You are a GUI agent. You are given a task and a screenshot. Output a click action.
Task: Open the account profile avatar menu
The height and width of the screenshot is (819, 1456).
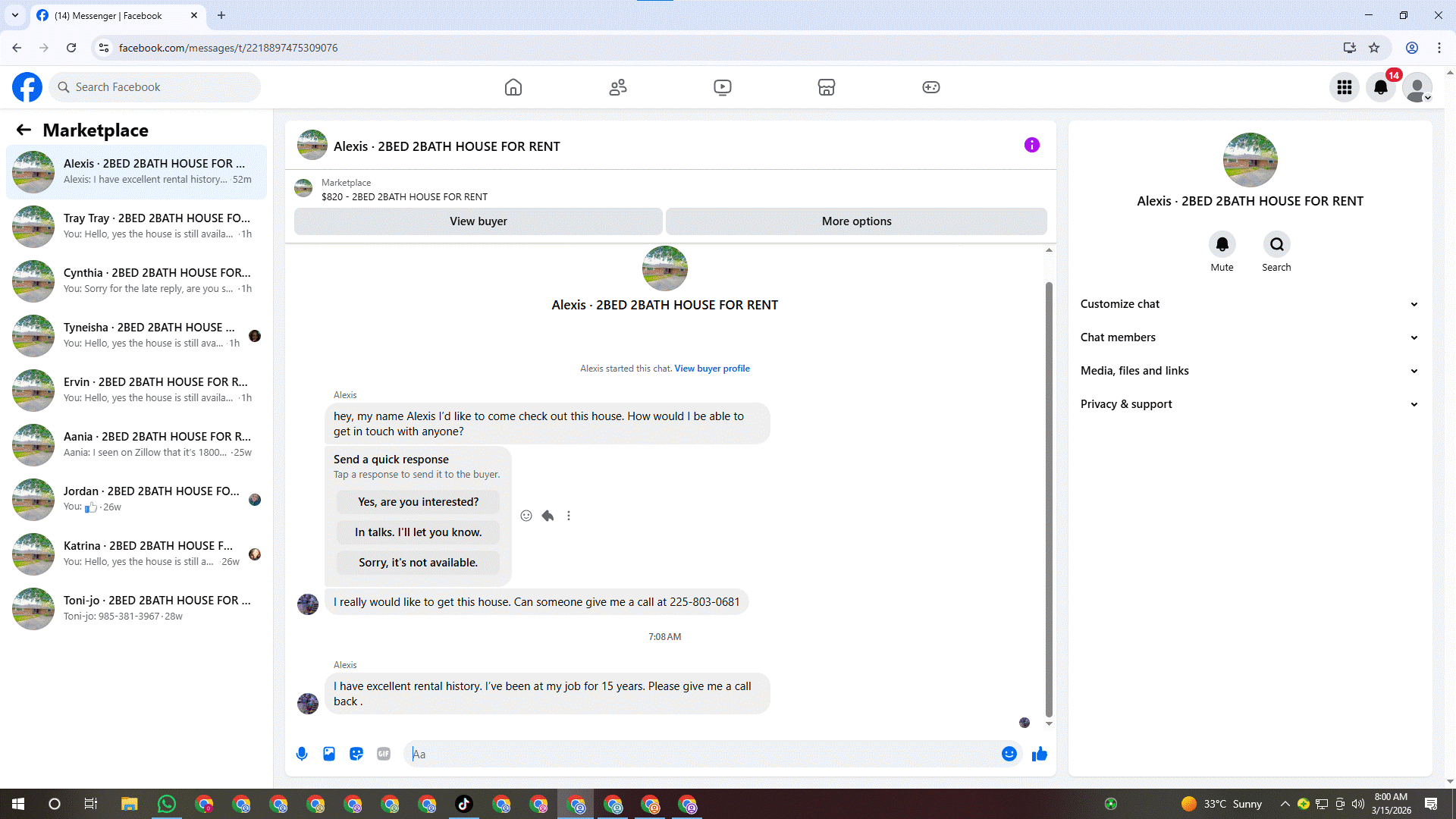1417,87
